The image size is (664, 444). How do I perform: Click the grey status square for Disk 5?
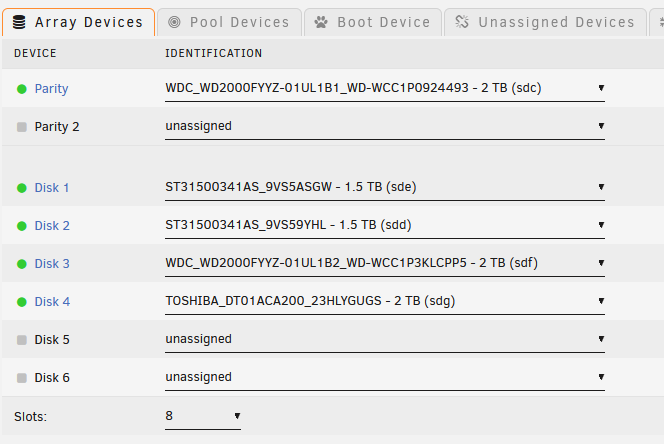[22, 340]
